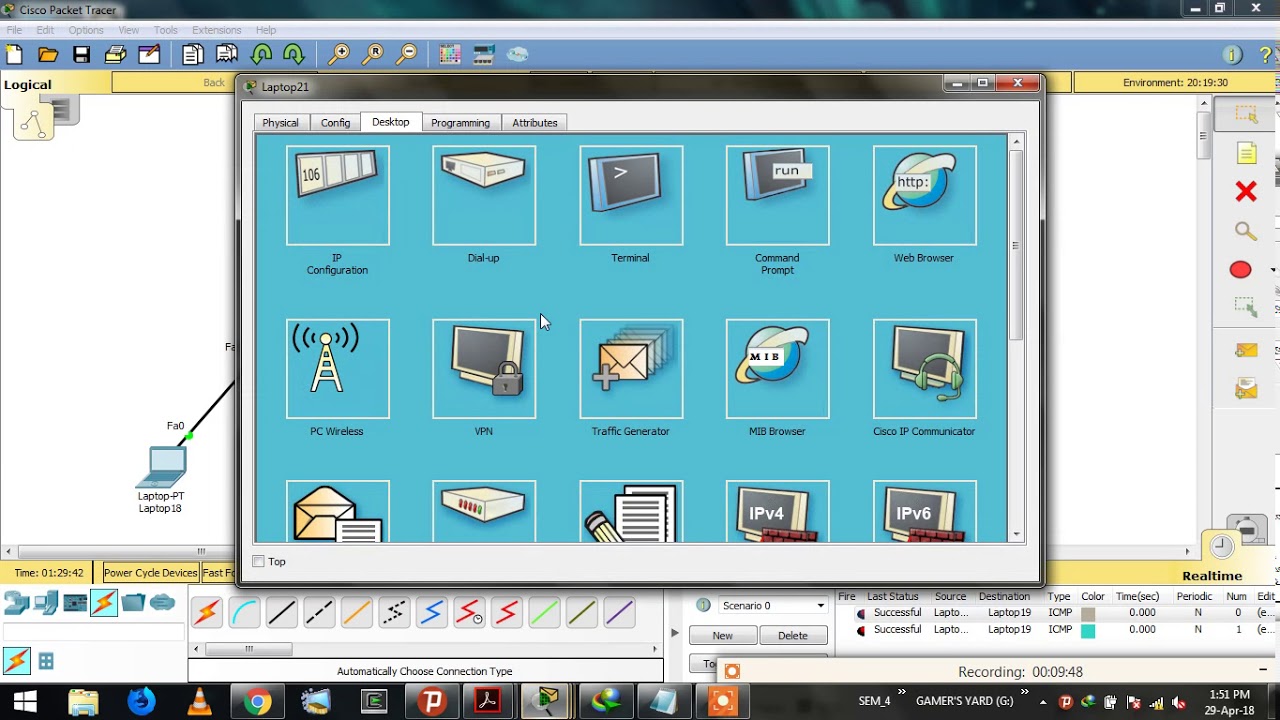This screenshot has width=1280, height=720.
Task: Open the IP Configuration desktop app
Action: [337, 195]
